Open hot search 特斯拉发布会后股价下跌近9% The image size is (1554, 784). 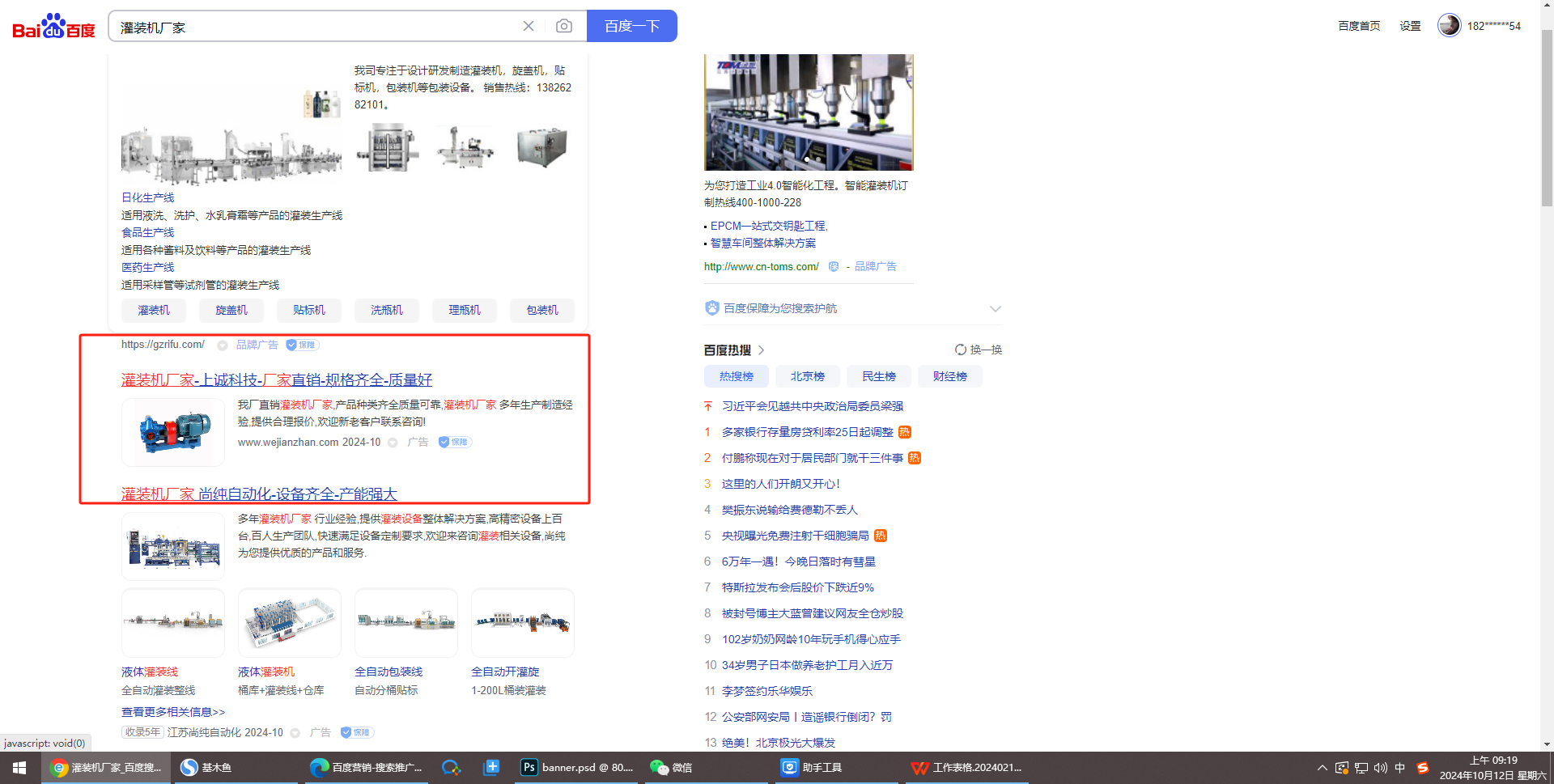click(798, 587)
